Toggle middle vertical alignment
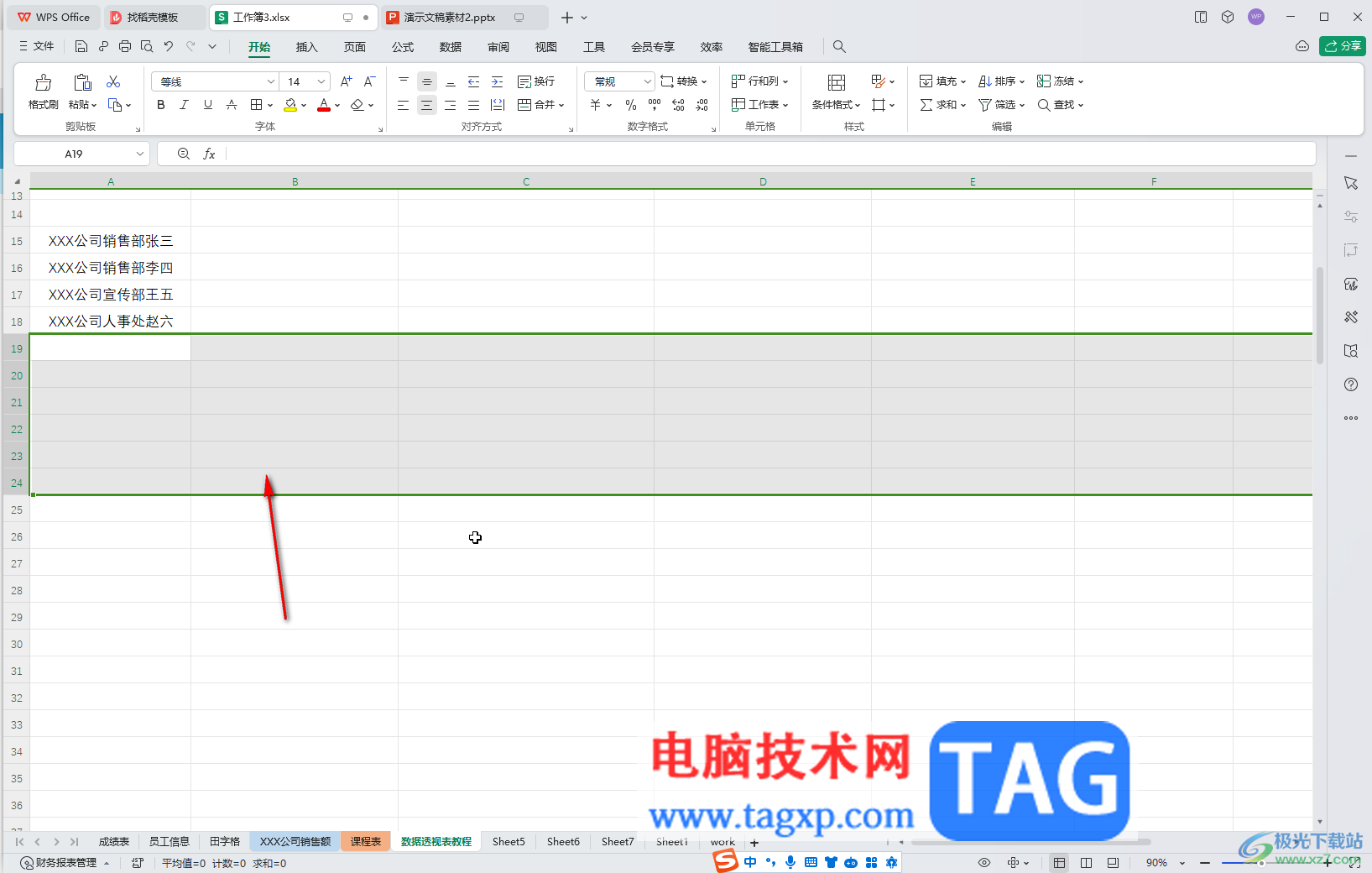This screenshot has height=873, width=1372. tap(427, 81)
